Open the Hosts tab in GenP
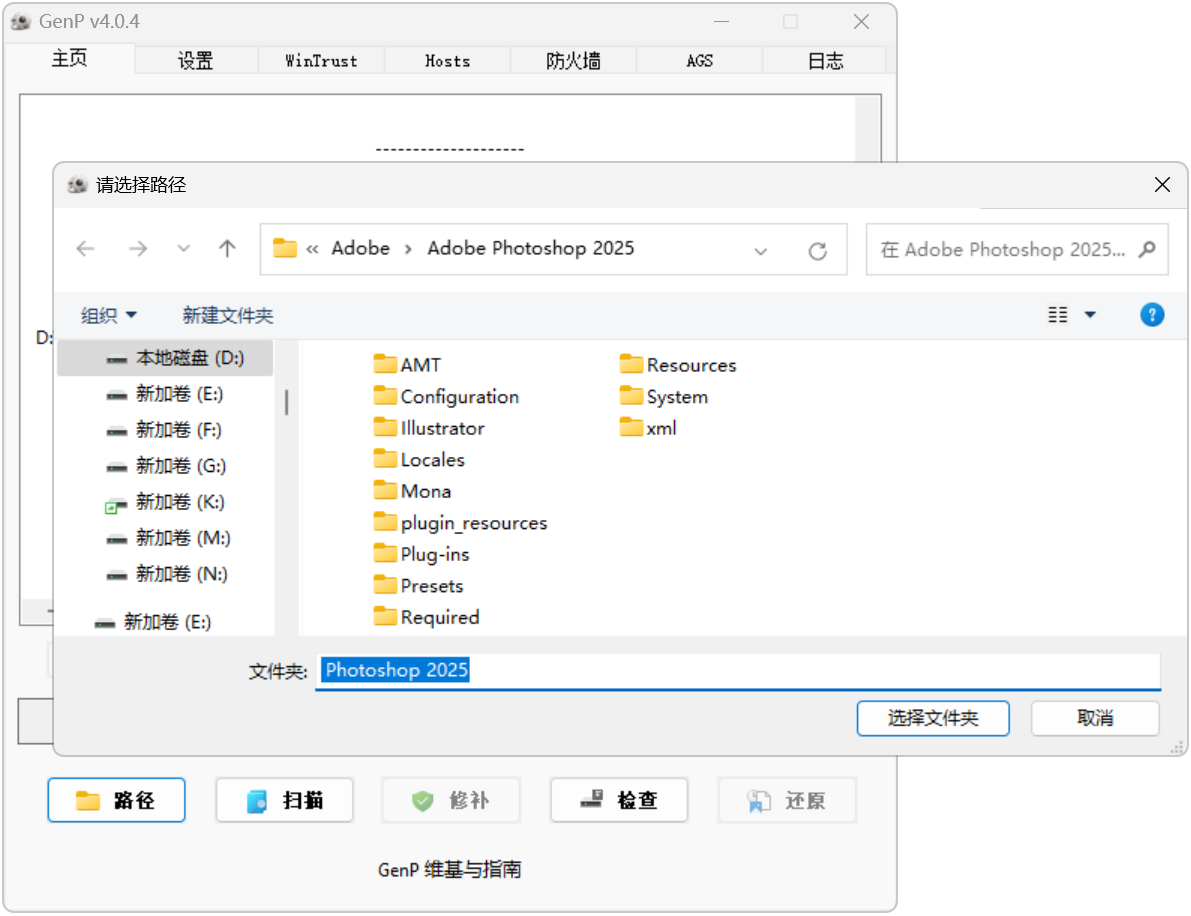This screenshot has width=1191, height=916. tap(447, 61)
